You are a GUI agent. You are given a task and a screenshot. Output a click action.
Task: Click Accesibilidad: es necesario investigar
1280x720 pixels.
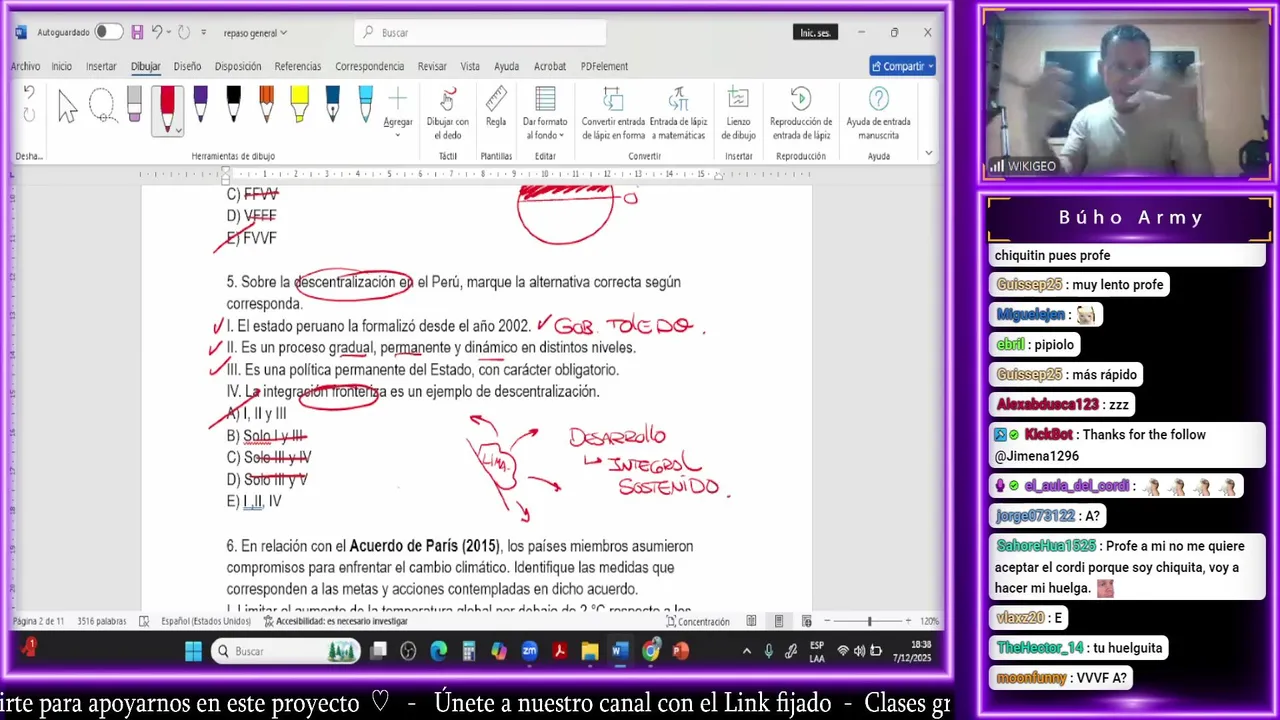[336, 621]
